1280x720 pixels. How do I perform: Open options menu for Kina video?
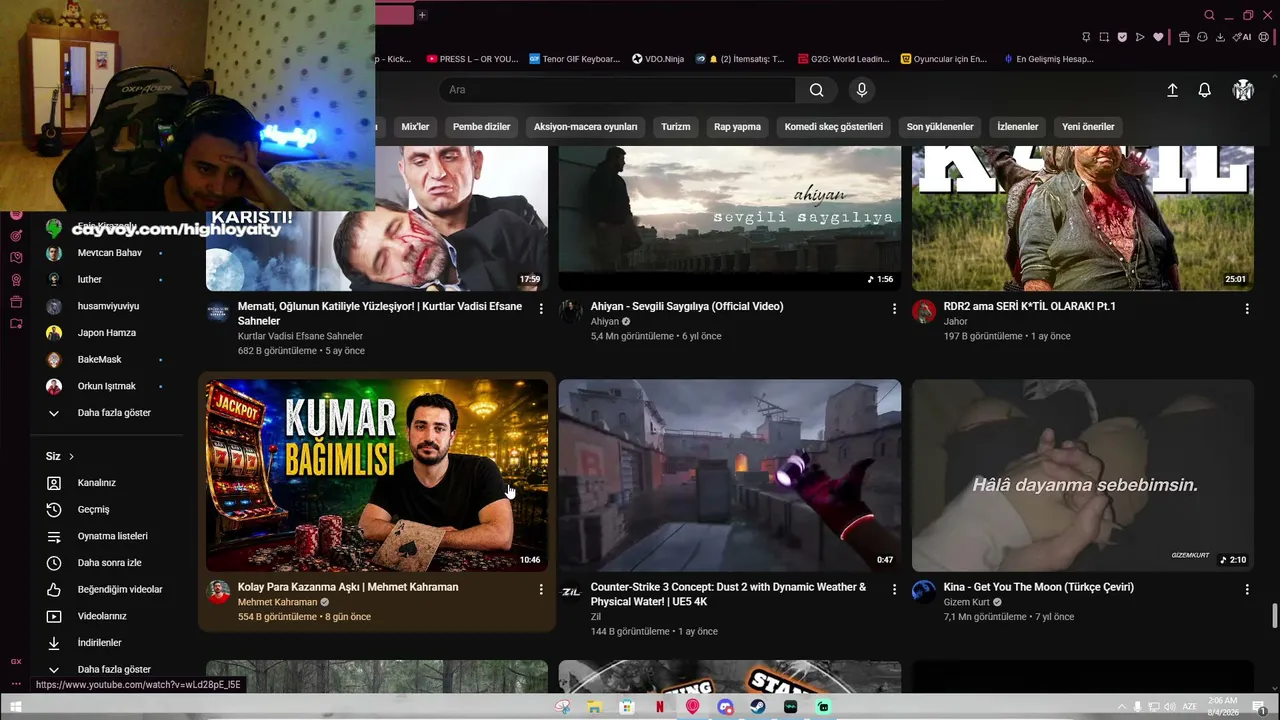1247,590
